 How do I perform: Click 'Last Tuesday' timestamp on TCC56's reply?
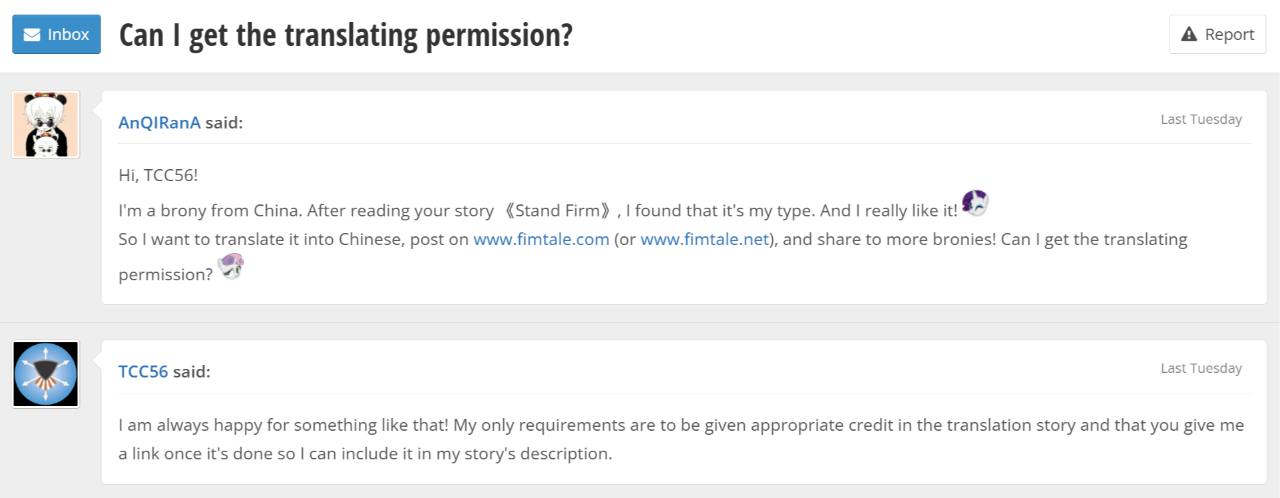point(1200,368)
